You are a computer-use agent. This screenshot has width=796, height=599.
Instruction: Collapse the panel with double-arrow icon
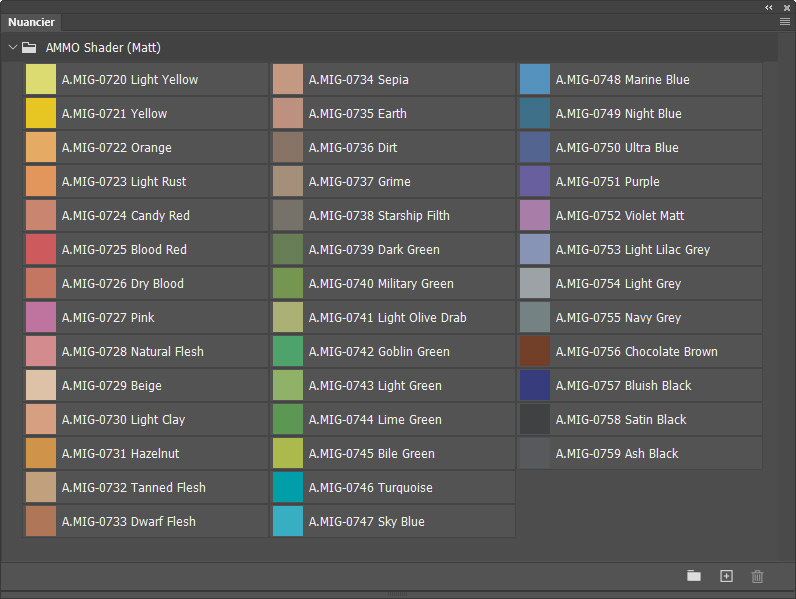point(769,8)
